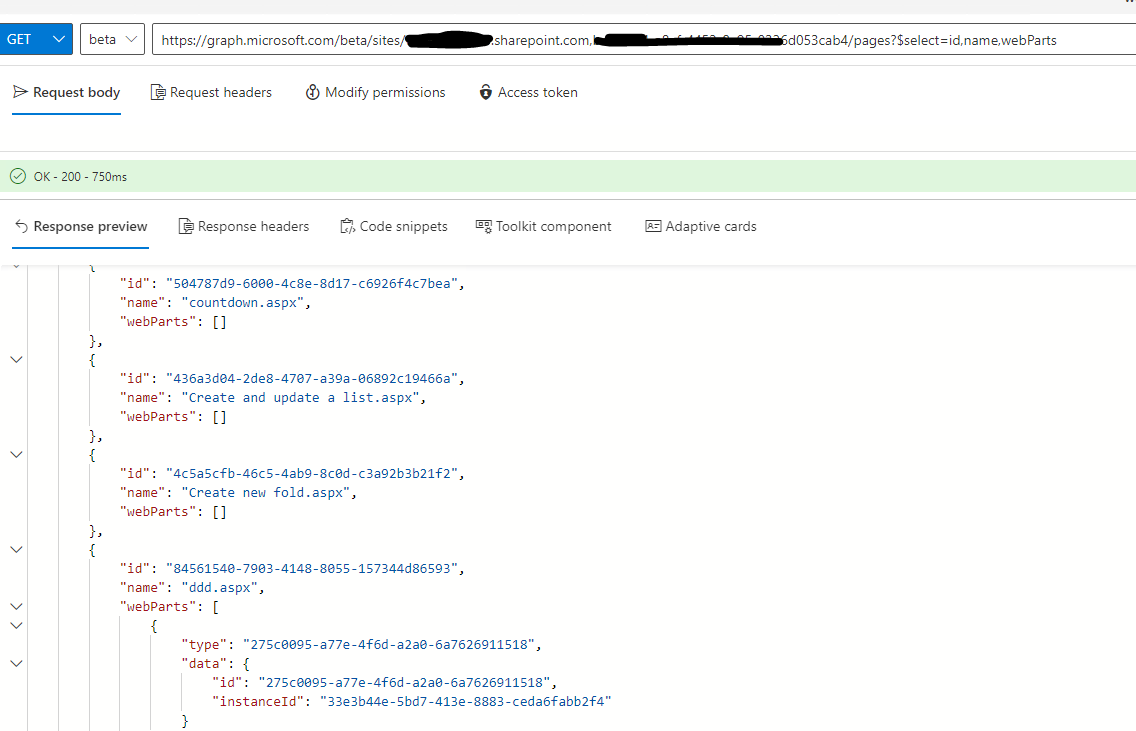
Task: Collapse the webParts array under ddd.aspx
Action: click(x=15, y=605)
